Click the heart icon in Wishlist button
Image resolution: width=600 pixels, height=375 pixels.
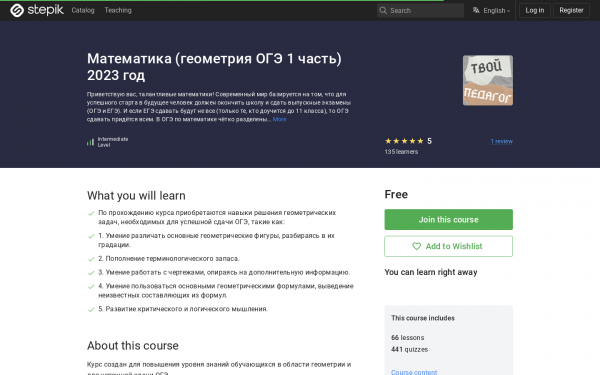click(x=416, y=246)
